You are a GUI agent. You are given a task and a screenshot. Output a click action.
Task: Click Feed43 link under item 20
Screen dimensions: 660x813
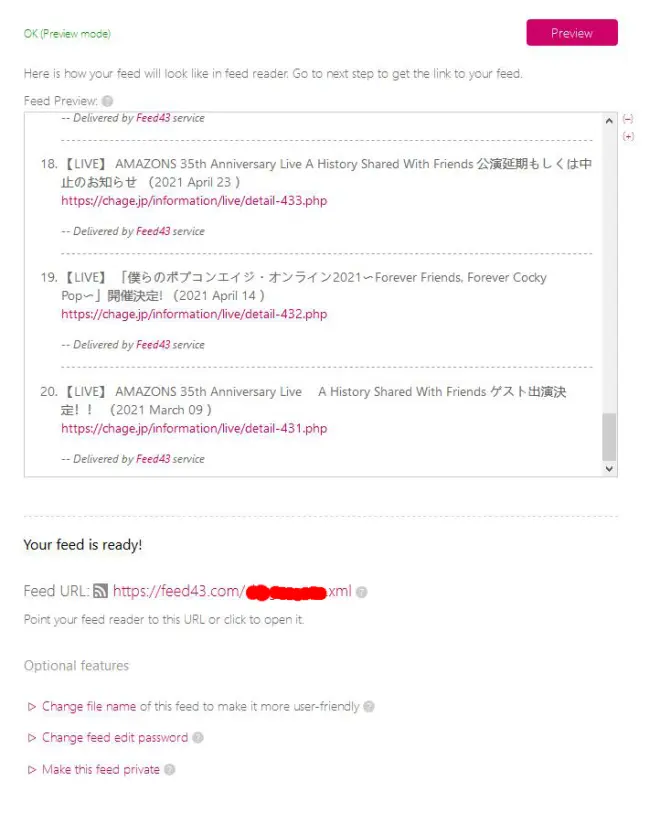153,459
